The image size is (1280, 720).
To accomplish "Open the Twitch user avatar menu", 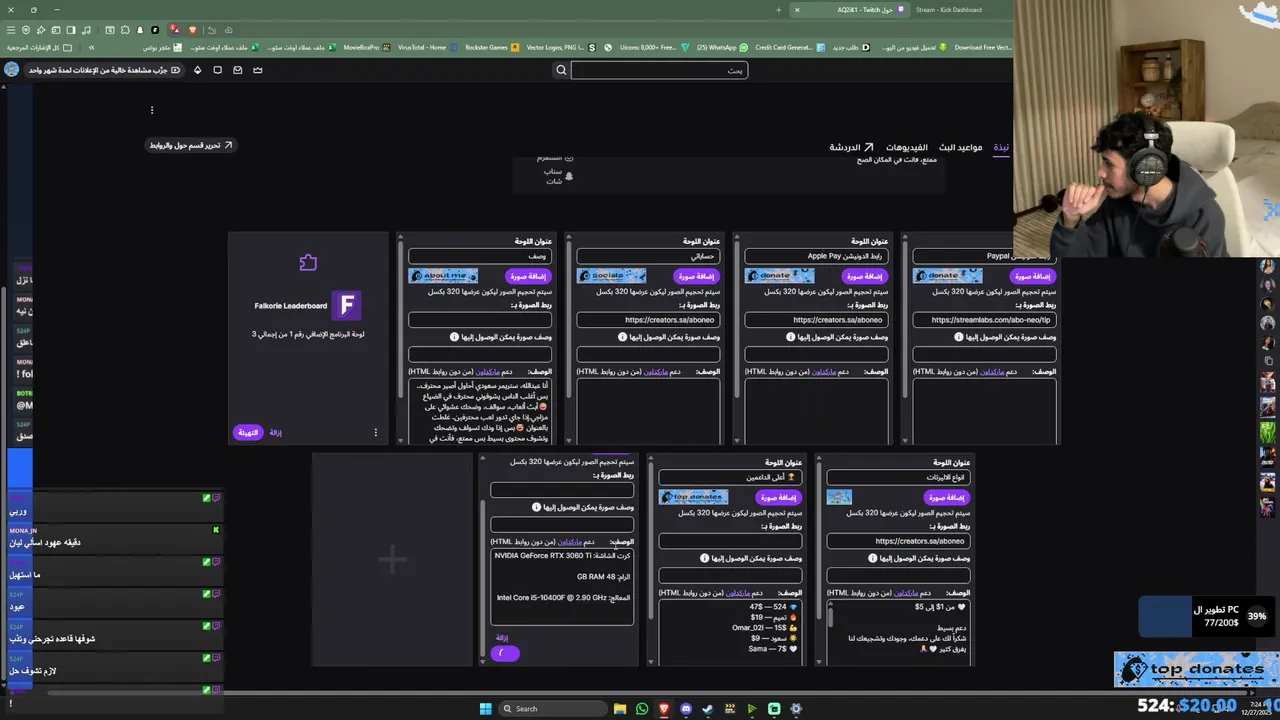I will (11, 69).
